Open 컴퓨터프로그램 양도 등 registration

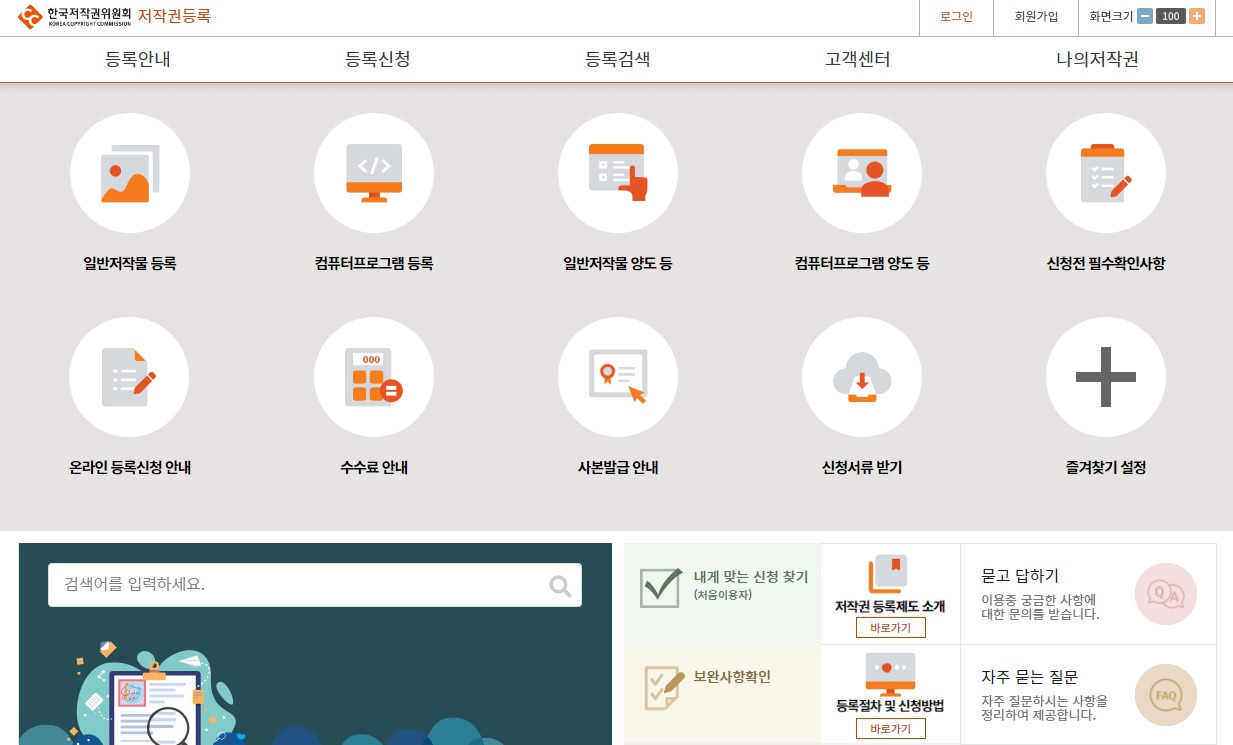click(862, 172)
